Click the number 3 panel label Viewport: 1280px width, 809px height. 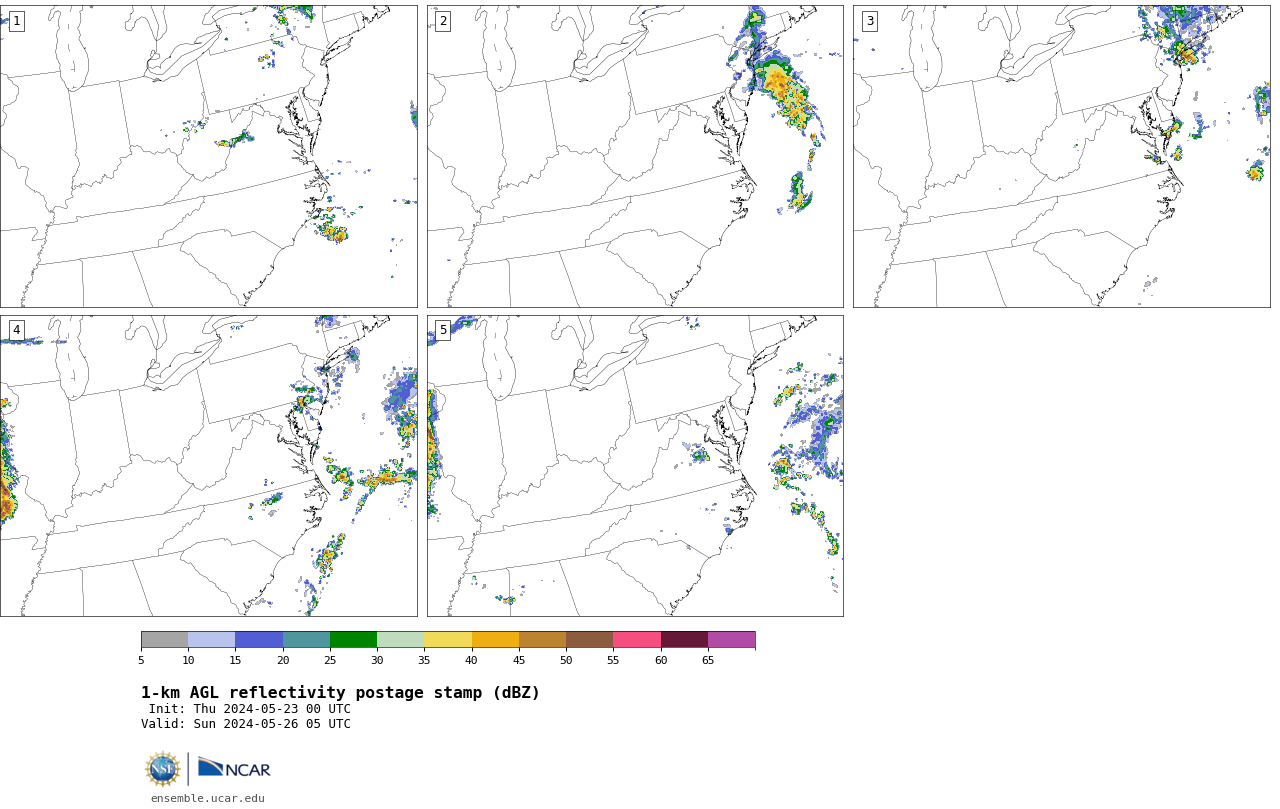(x=869, y=21)
